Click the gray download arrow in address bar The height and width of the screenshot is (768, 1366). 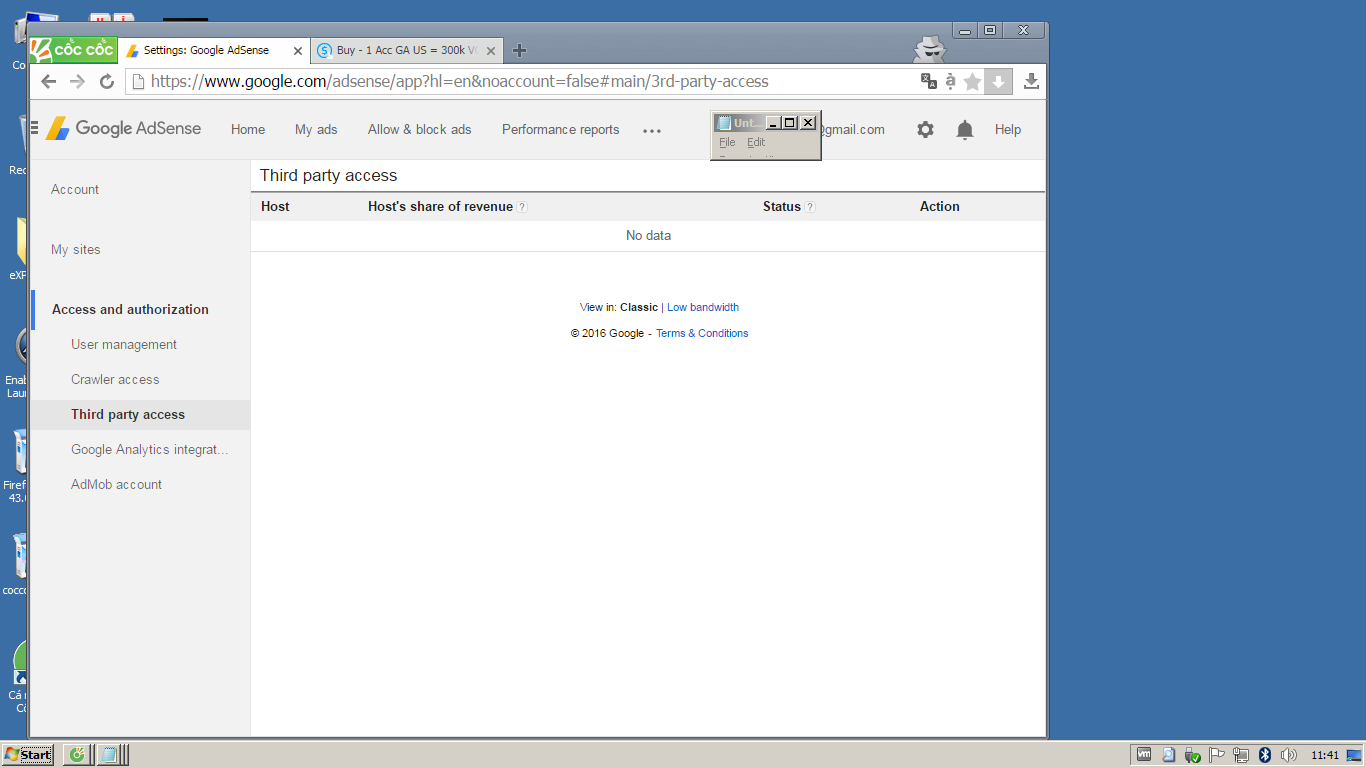[x=998, y=82]
